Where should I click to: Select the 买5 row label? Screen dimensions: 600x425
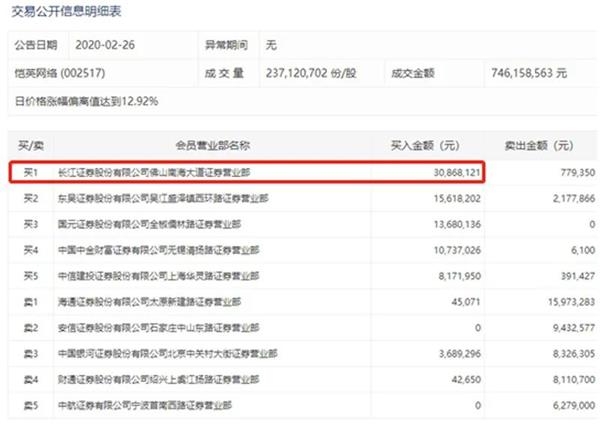31,276
